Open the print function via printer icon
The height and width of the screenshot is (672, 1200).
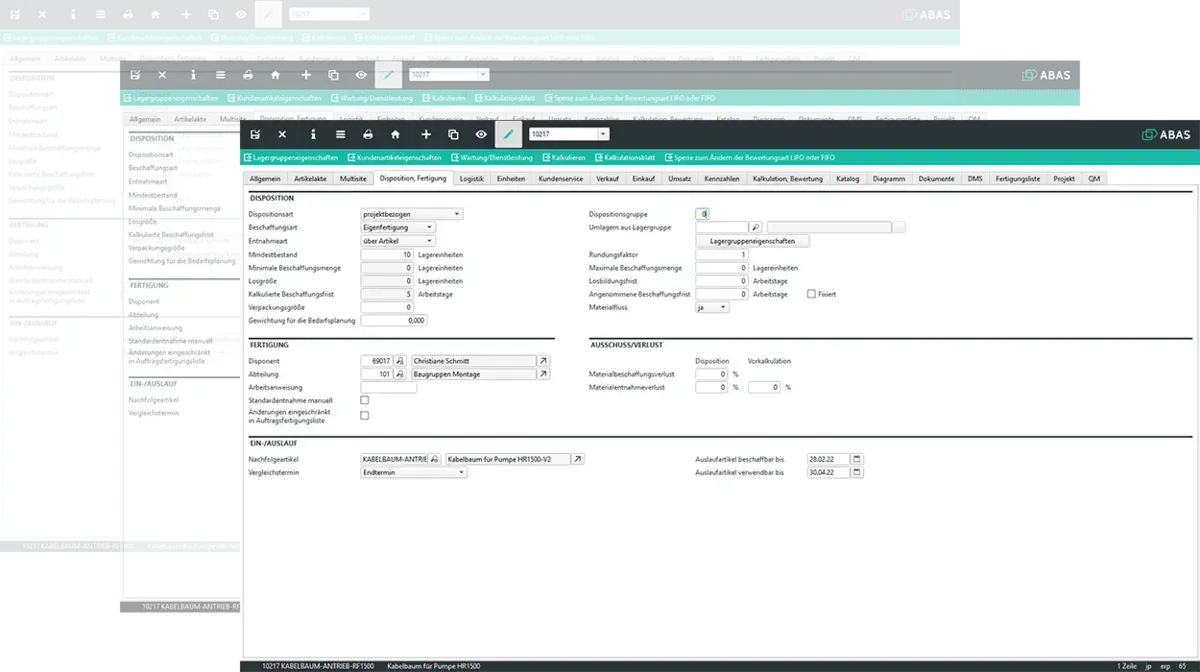[368, 134]
